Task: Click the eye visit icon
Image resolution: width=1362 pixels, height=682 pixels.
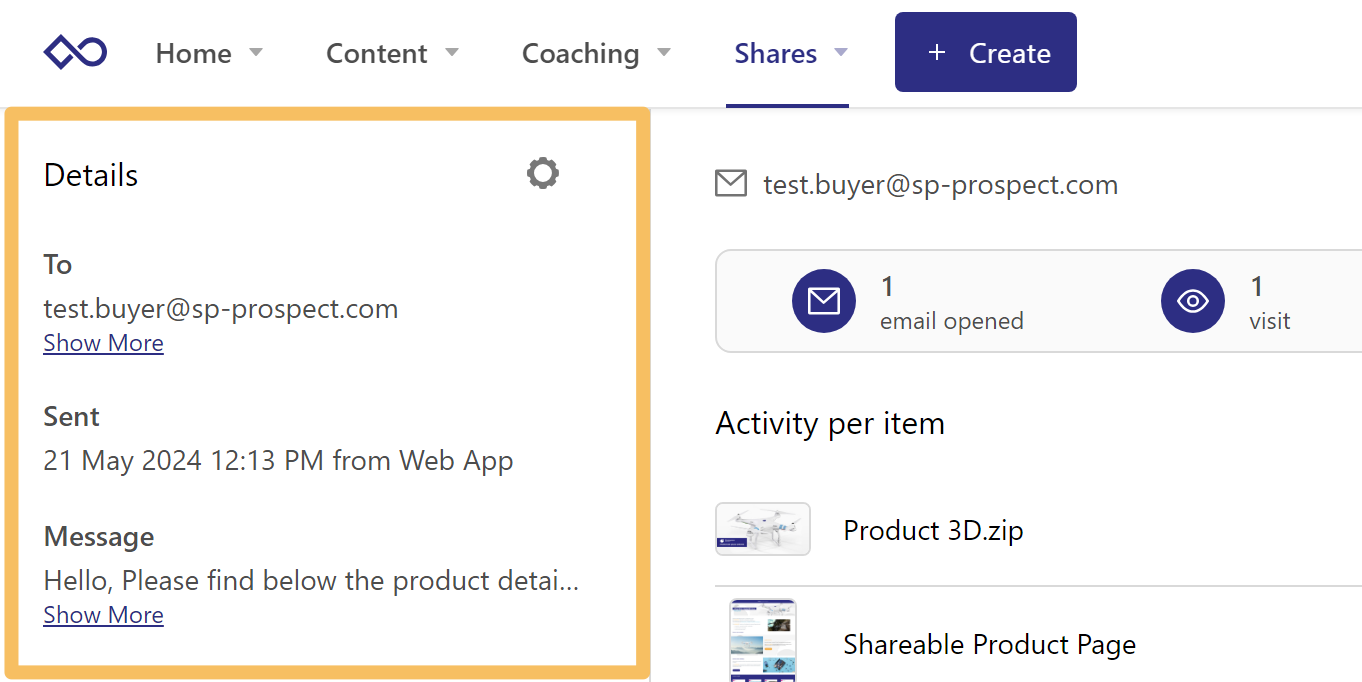Action: [x=1193, y=301]
